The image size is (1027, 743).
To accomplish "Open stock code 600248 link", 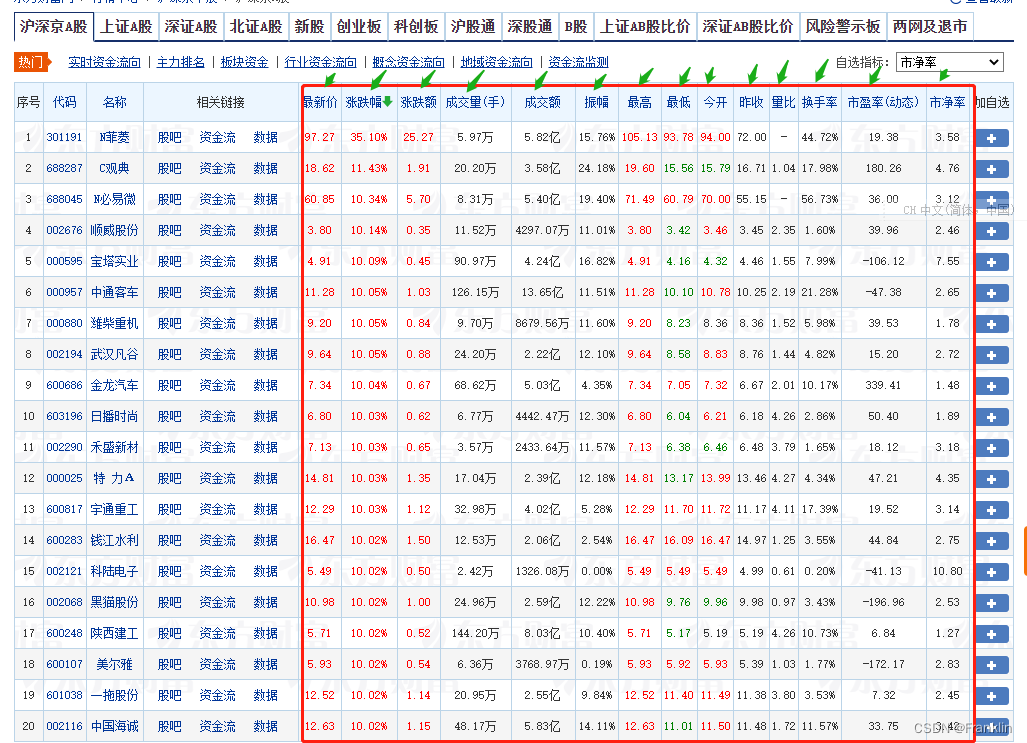I will (64, 634).
